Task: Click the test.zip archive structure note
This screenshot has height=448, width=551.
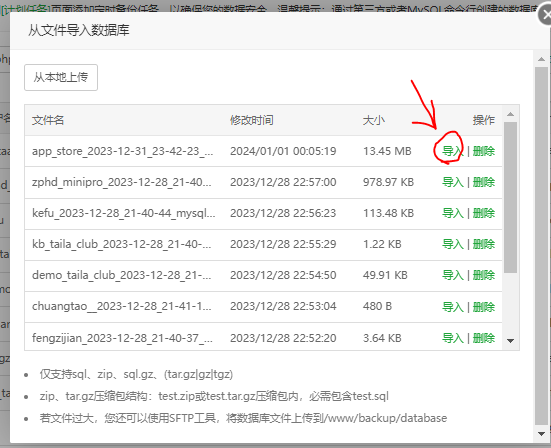Action: (214, 396)
